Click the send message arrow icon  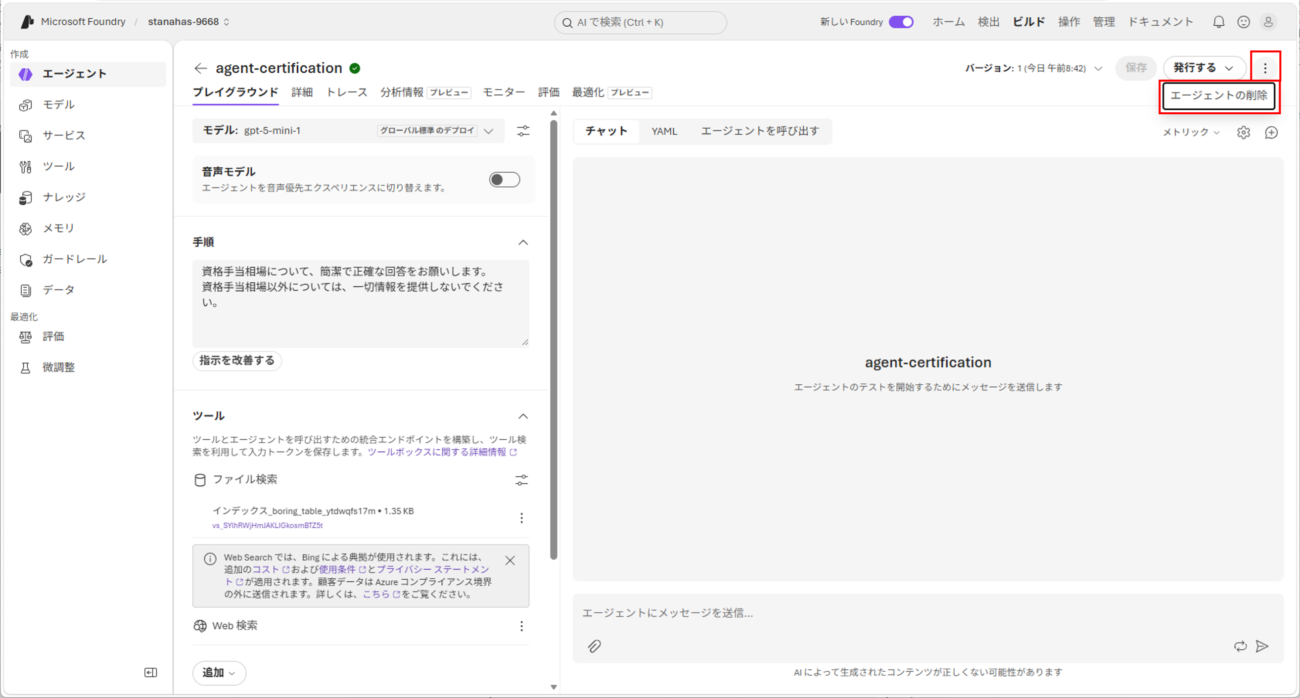pos(1262,646)
